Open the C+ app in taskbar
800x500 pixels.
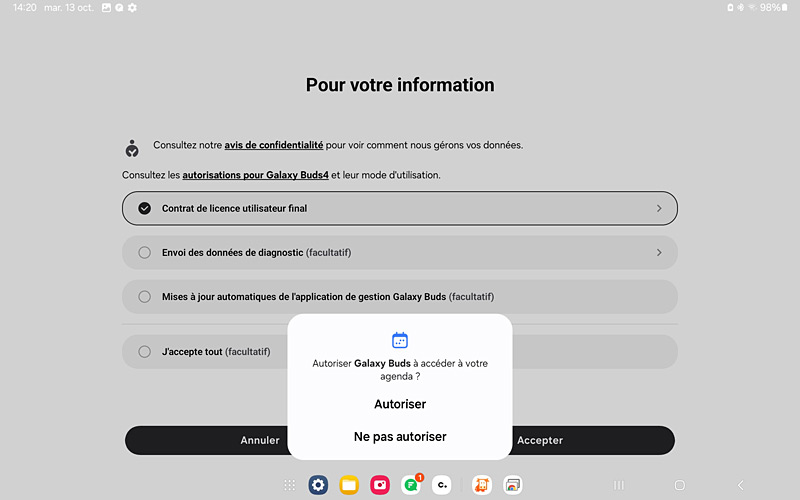click(442, 485)
